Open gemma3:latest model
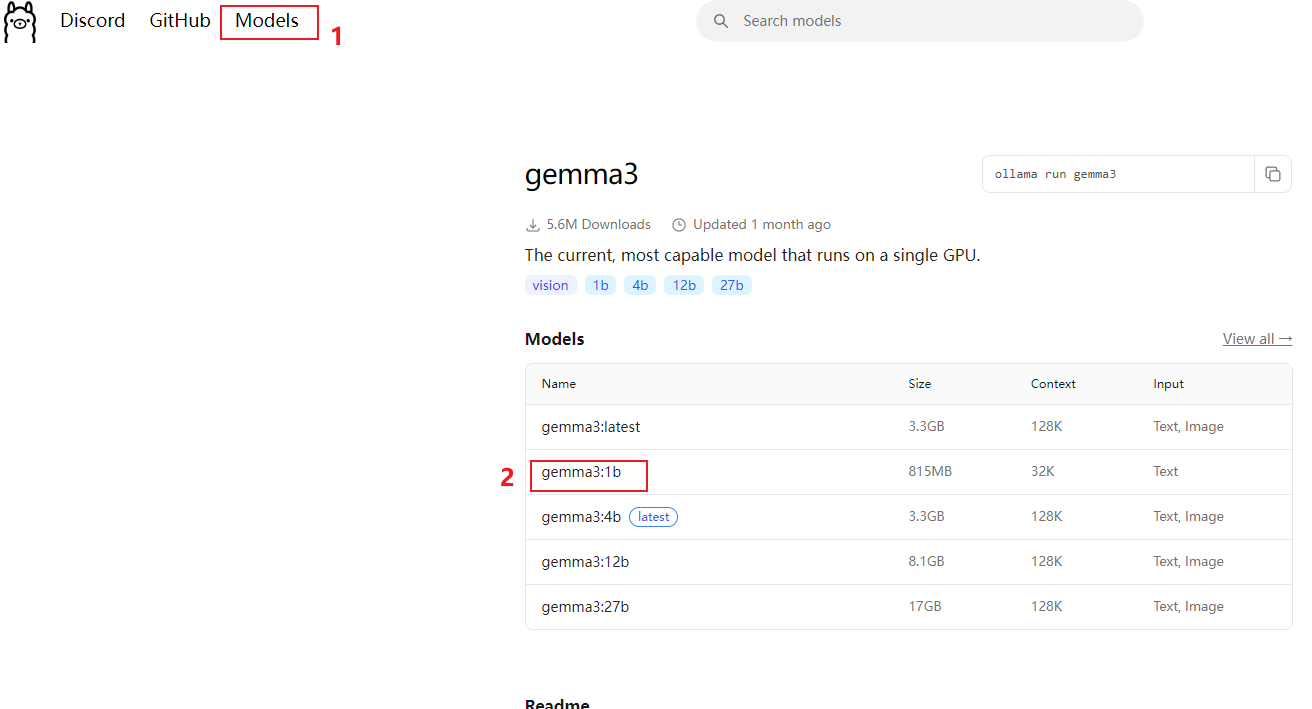1312x709 pixels. [x=591, y=427]
